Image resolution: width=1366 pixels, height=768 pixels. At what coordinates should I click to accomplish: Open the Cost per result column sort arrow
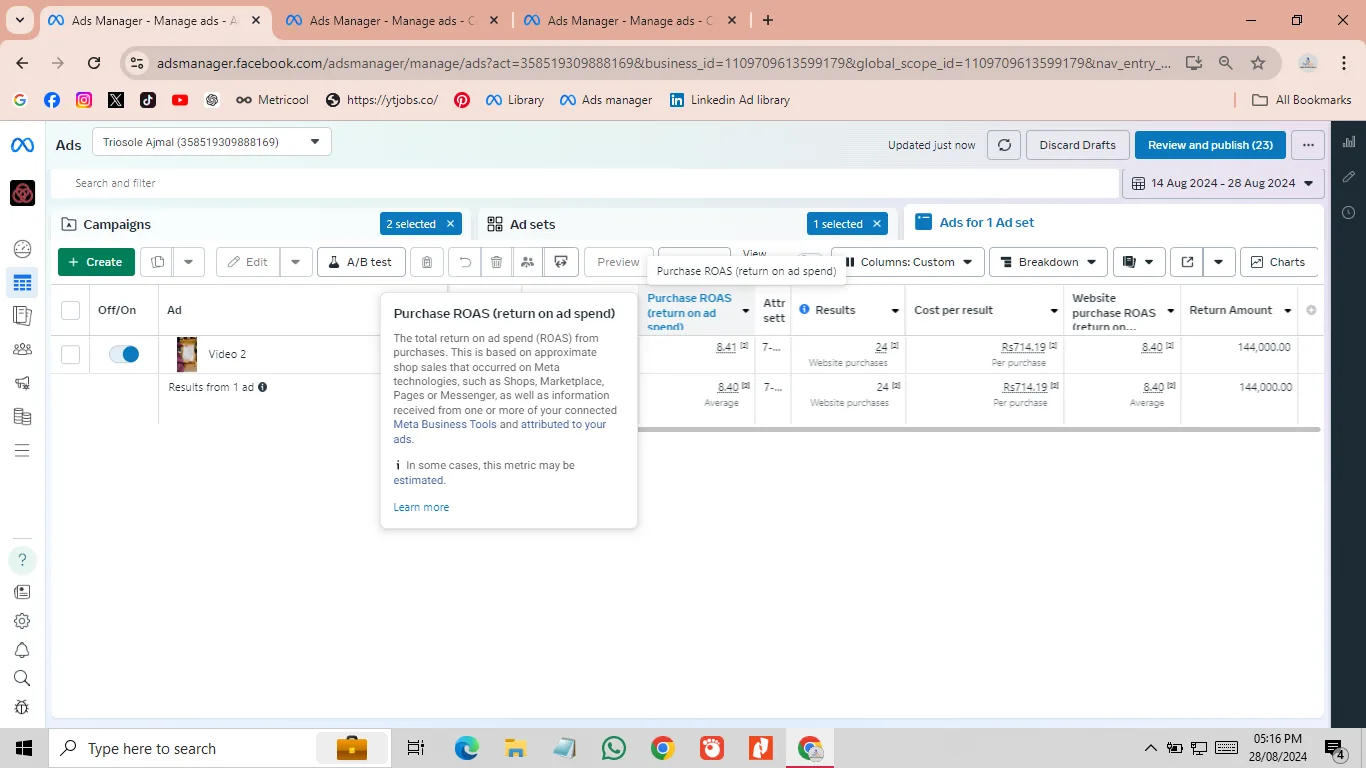point(1054,311)
